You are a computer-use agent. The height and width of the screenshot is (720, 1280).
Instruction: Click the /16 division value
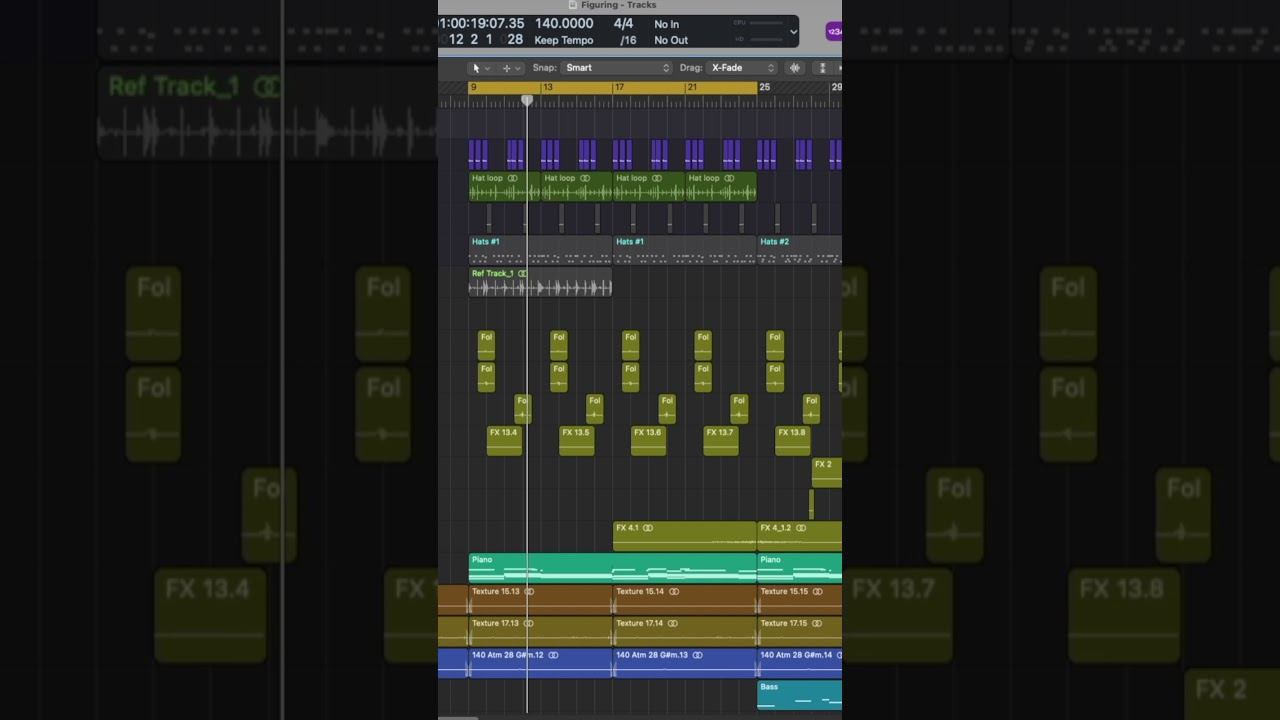(628, 40)
